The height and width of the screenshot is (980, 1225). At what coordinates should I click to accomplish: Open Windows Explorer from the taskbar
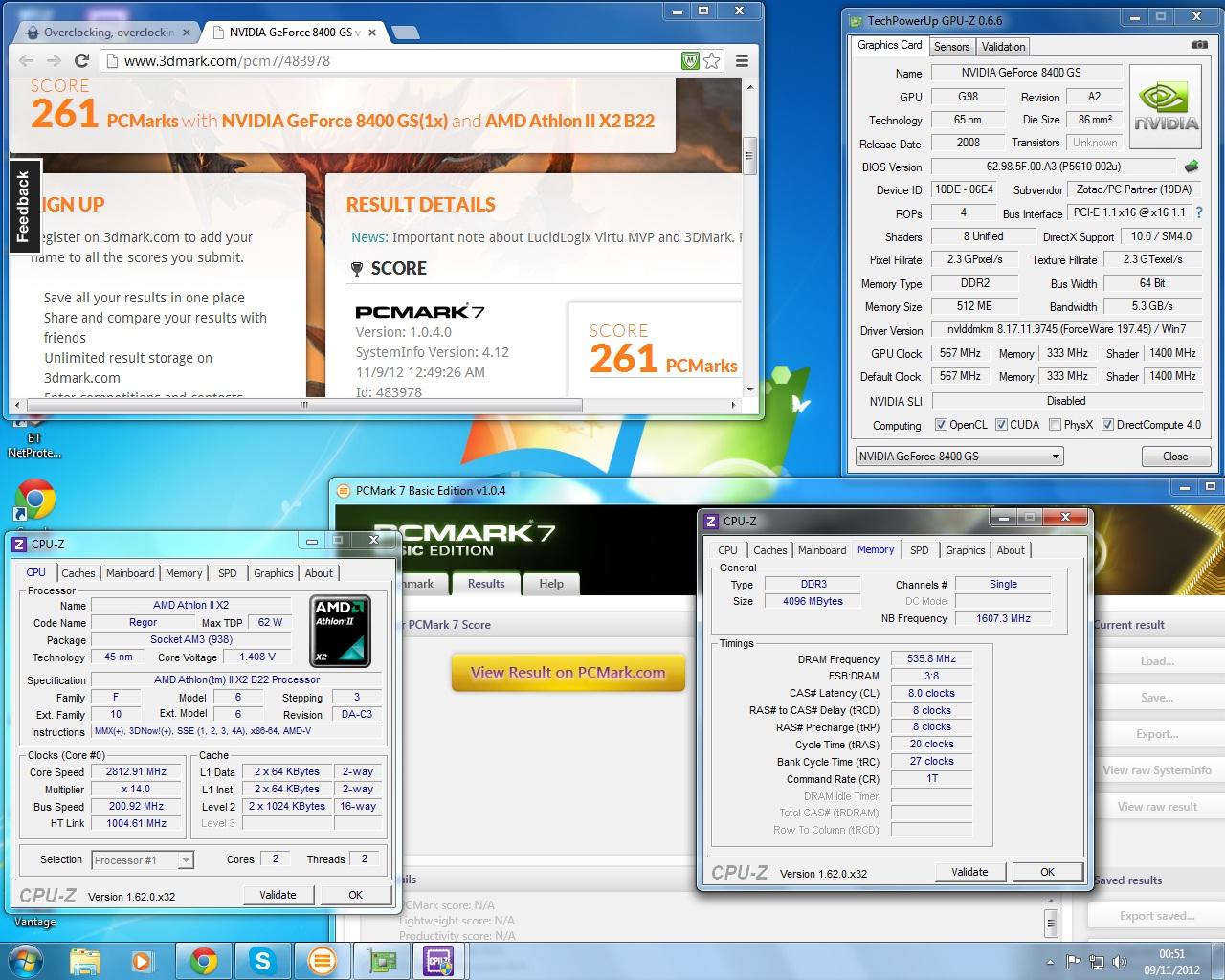[x=85, y=960]
